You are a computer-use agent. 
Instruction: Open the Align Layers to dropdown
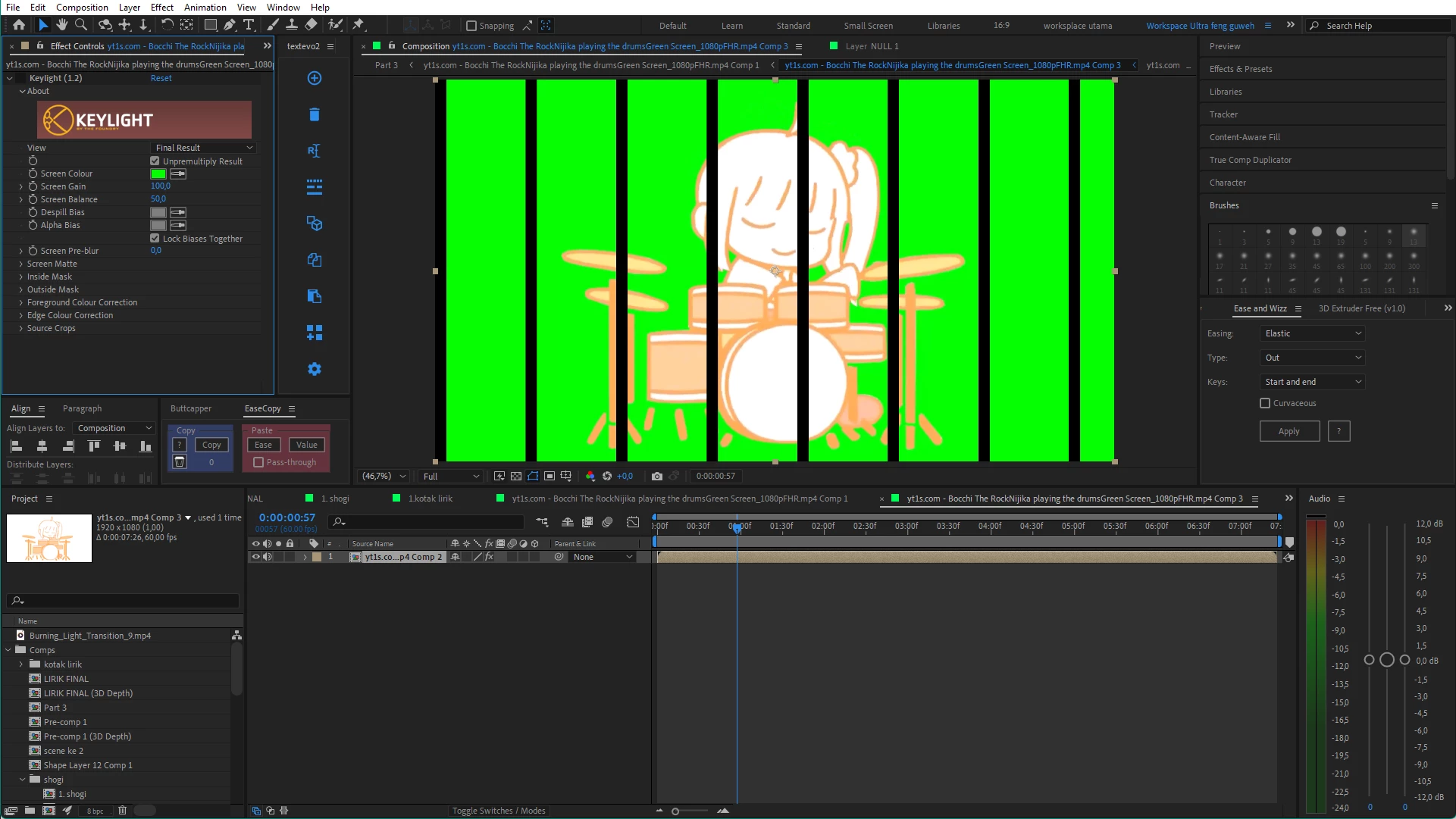coord(114,428)
